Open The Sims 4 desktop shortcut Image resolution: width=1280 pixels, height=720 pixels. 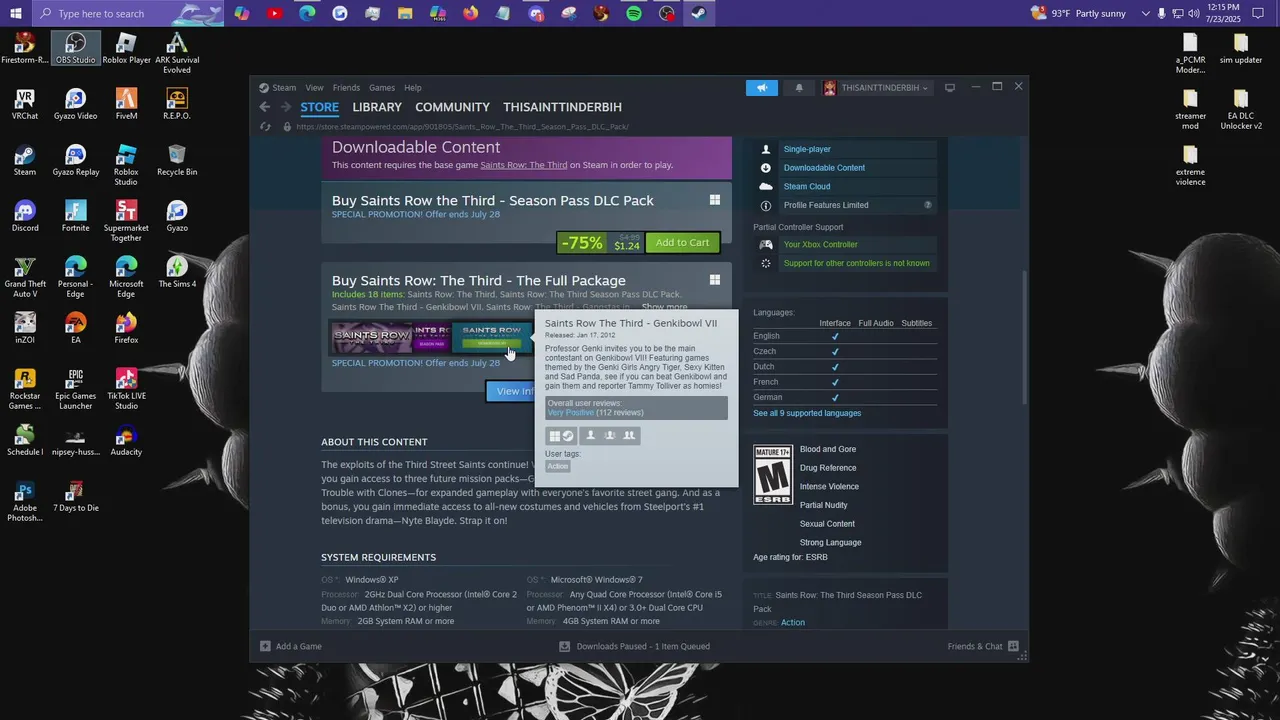[x=177, y=271]
